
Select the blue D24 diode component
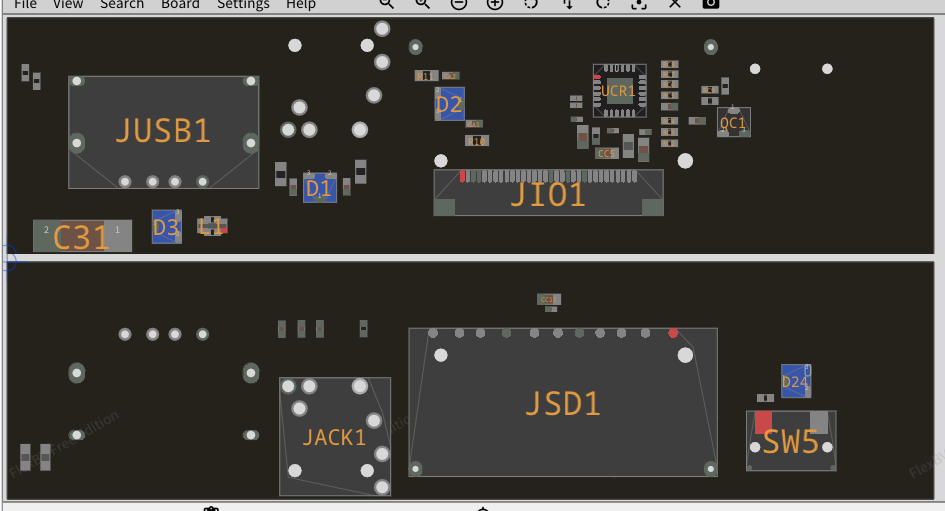pos(795,381)
